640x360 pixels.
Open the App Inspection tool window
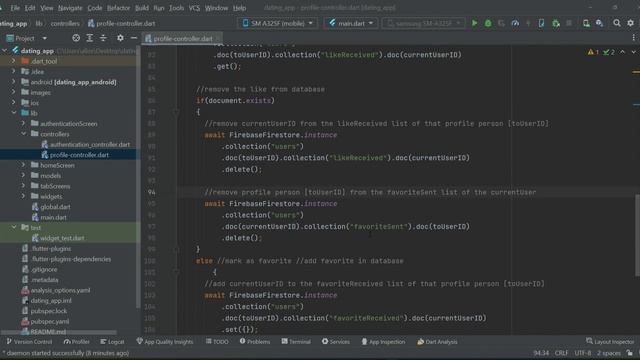click(x=383, y=342)
